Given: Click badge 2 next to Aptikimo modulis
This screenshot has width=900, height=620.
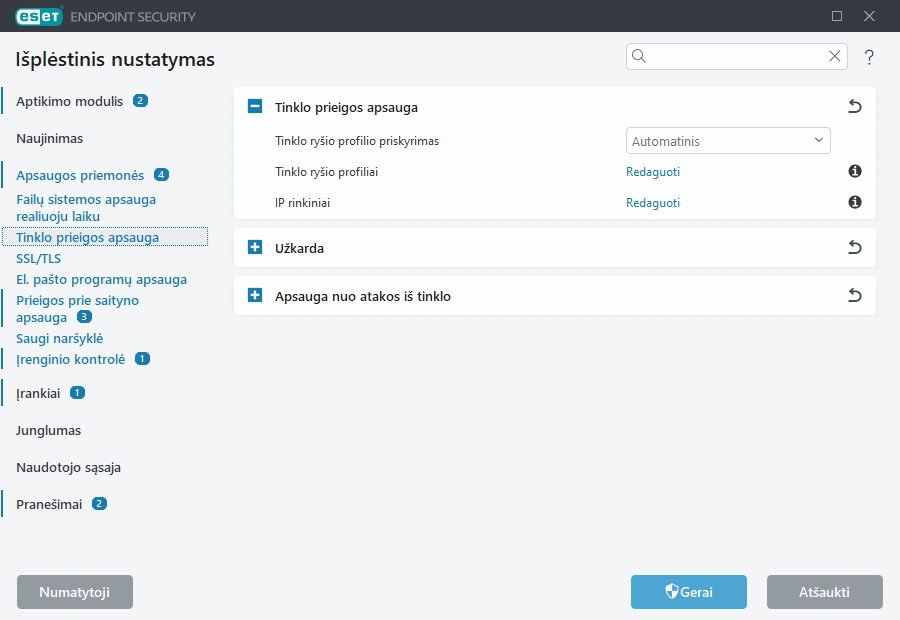Looking at the screenshot, I should [x=141, y=100].
